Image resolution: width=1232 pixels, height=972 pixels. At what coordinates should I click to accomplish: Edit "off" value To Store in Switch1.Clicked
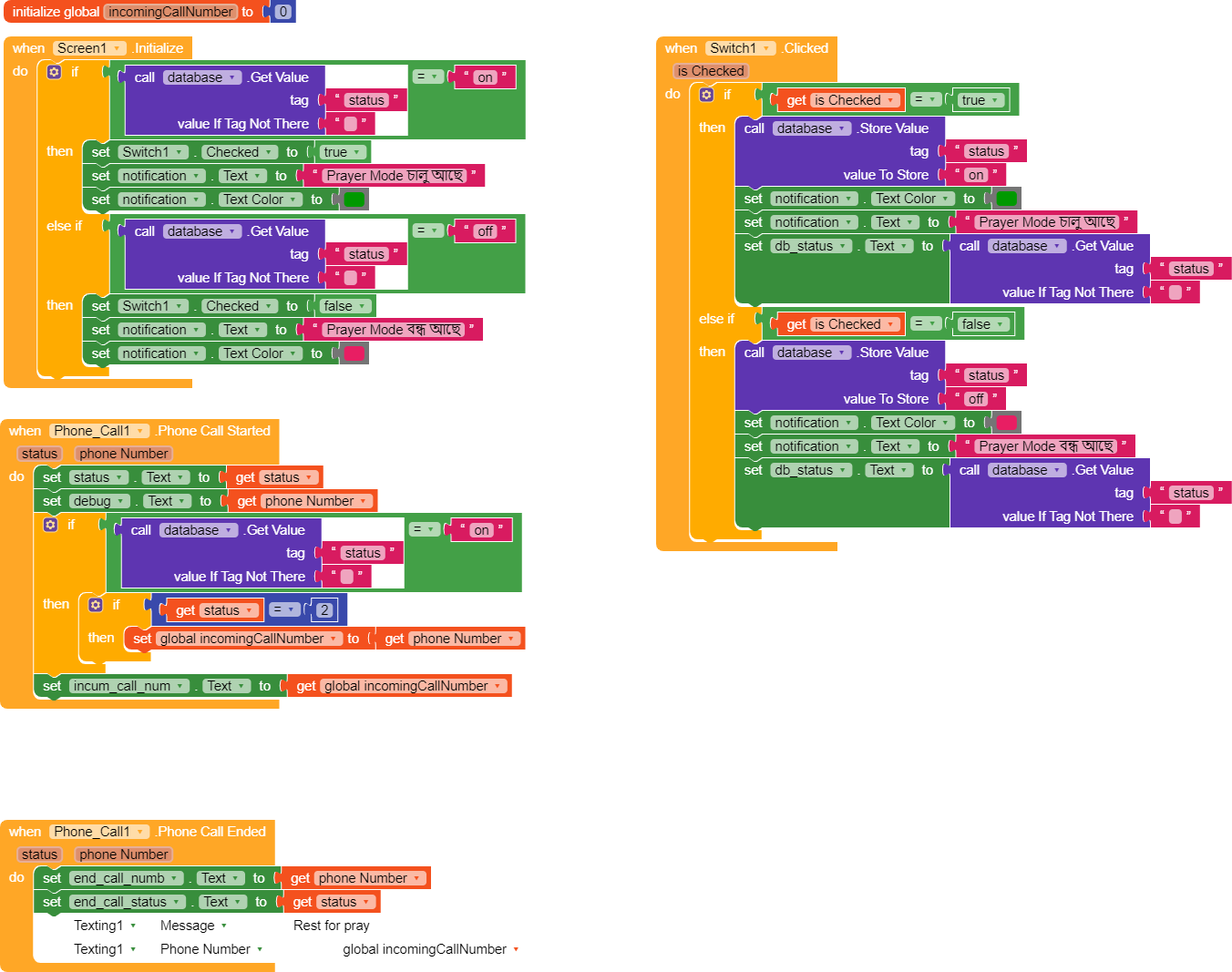click(x=976, y=399)
